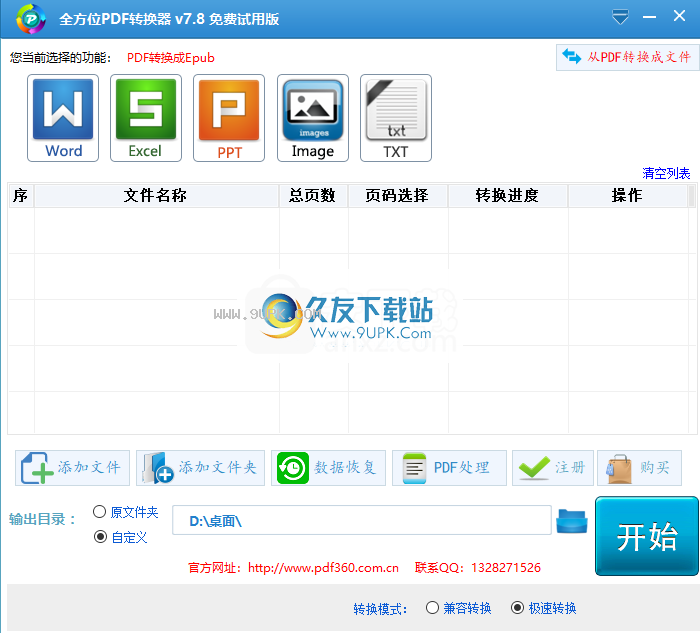The width and height of the screenshot is (700, 633).
Task: Open 数据恢复 data recovery
Action: [x=328, y=468]
